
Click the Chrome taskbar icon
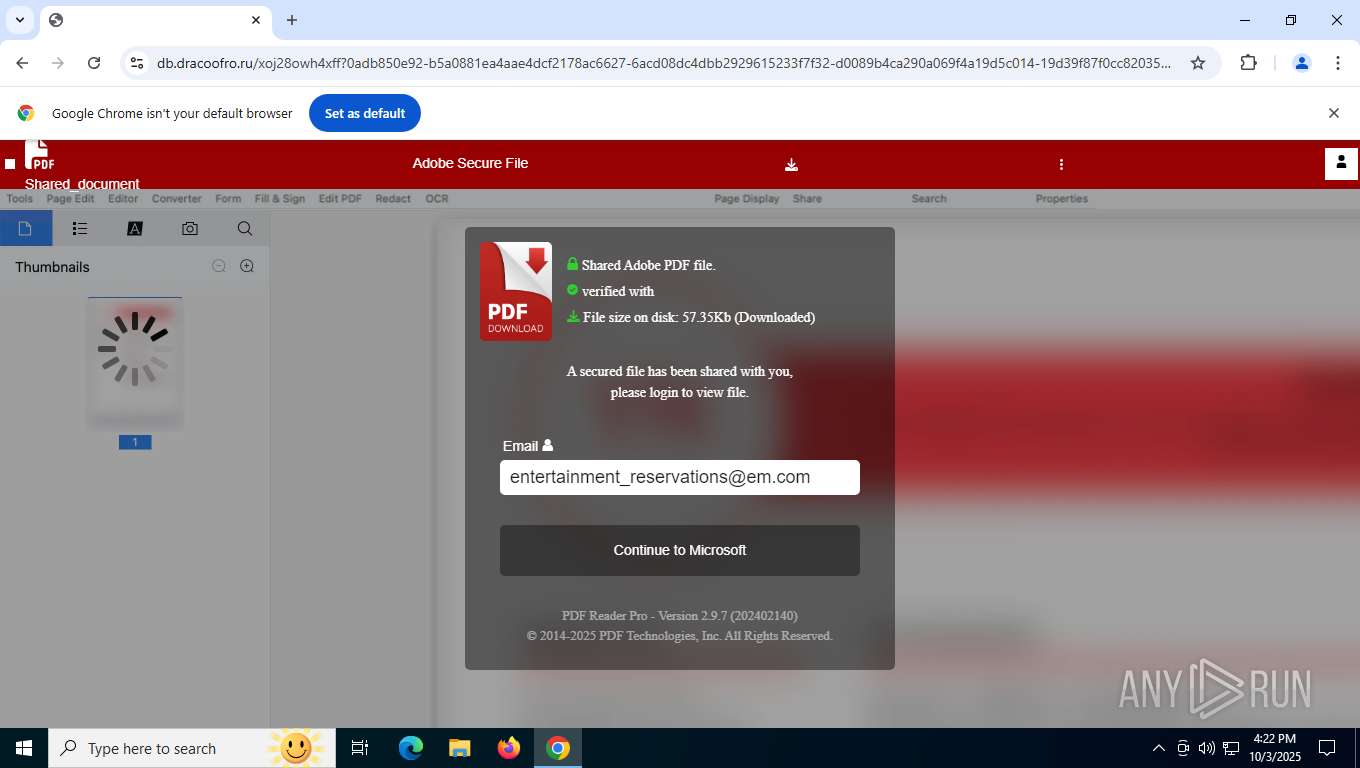coord(558,748)
